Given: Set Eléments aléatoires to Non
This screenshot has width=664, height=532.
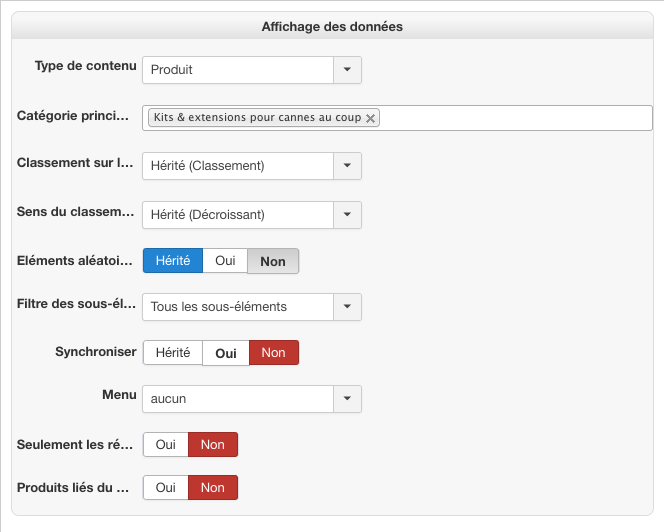Looking at the screenshot, I should (x=273, y=261).
